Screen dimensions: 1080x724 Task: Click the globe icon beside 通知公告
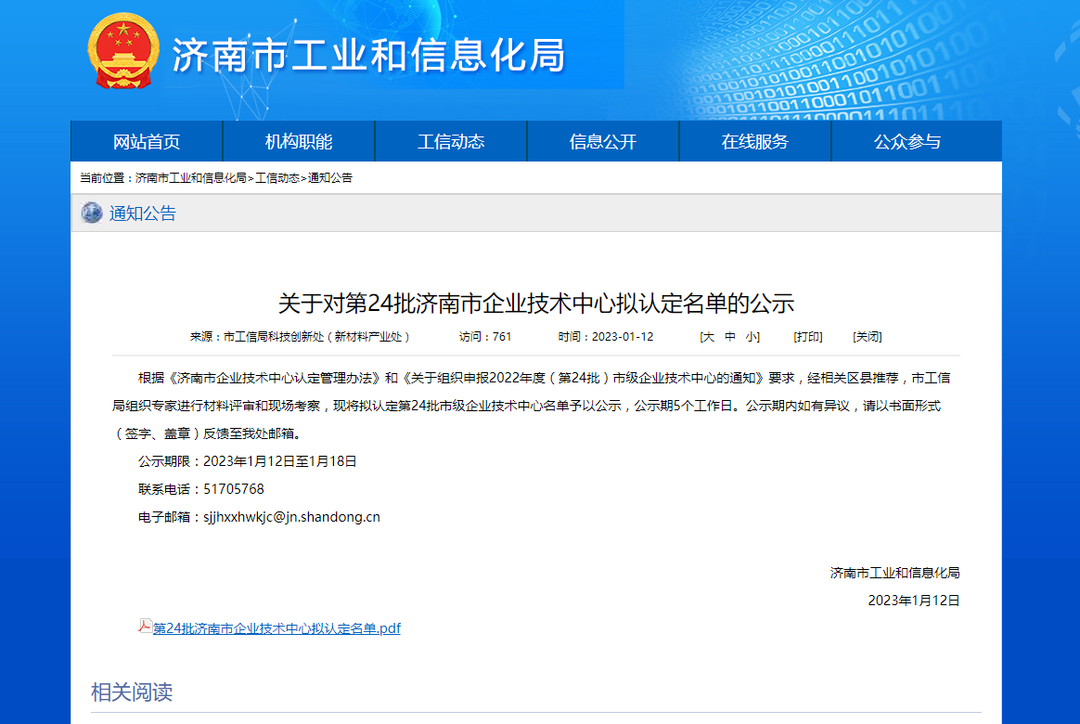pyautogui.click(x=92, y=213)
